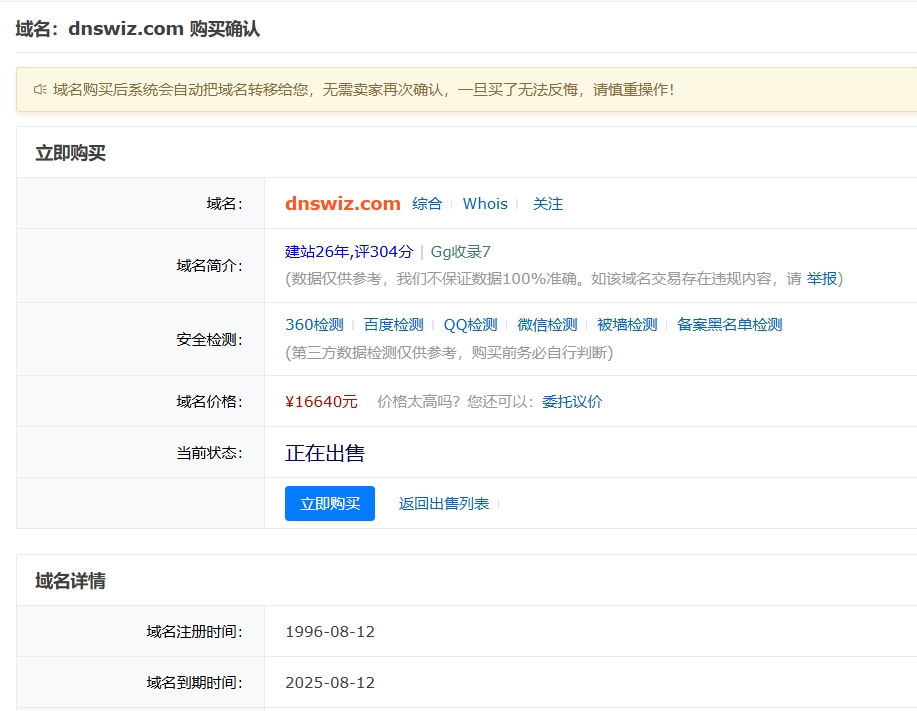View 建站26年,评304分 history details
This screenshot has width=917, height=711.
coord(349,252)
